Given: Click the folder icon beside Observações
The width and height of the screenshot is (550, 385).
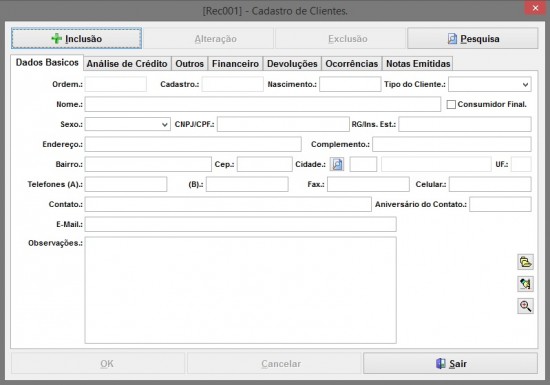Looking at the screenshot, I should (525, 262).
